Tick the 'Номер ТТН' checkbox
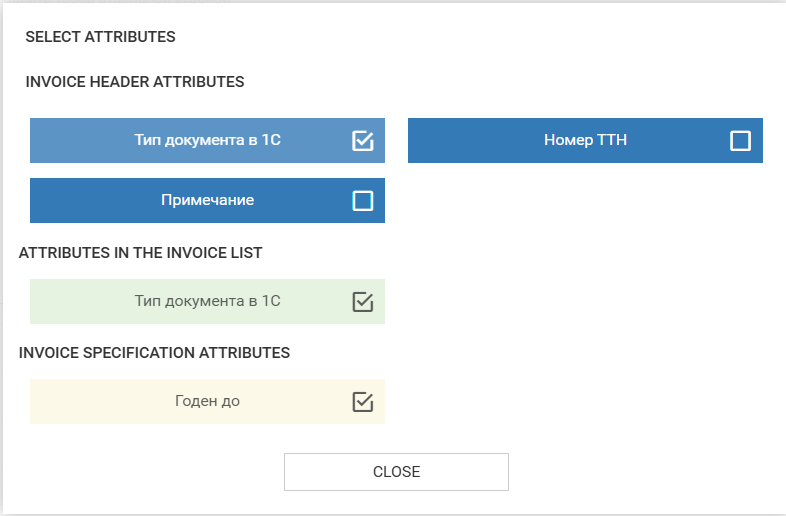This screenshot has height=516, width=786. 740,141
